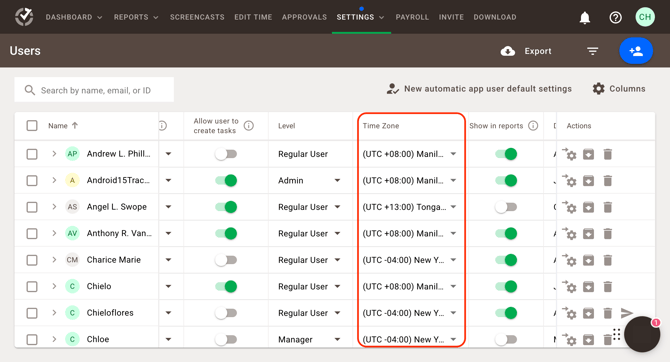
Task: Click the Level column header
Action: [x=286, y=126]
